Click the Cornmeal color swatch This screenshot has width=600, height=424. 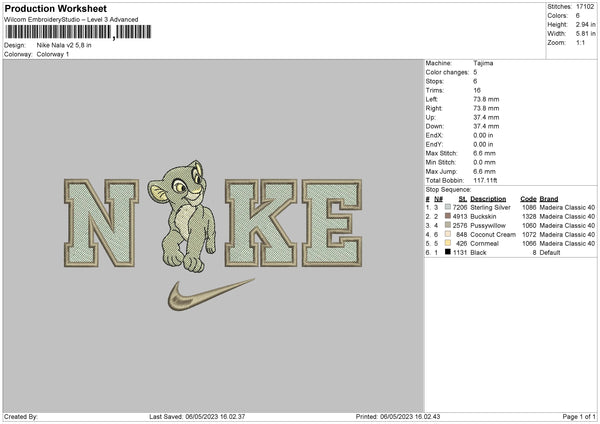(448, 243)
